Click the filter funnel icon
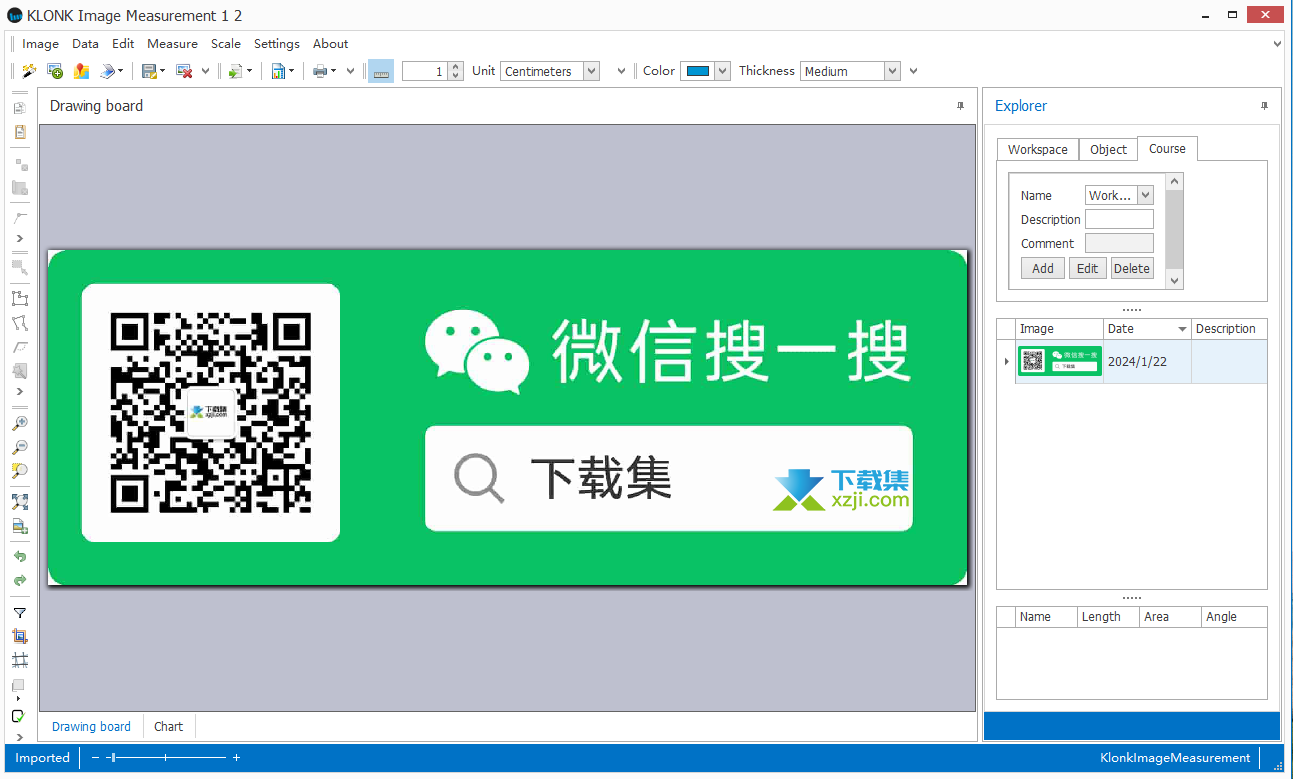1293x779 pixels. pos(19,612)
